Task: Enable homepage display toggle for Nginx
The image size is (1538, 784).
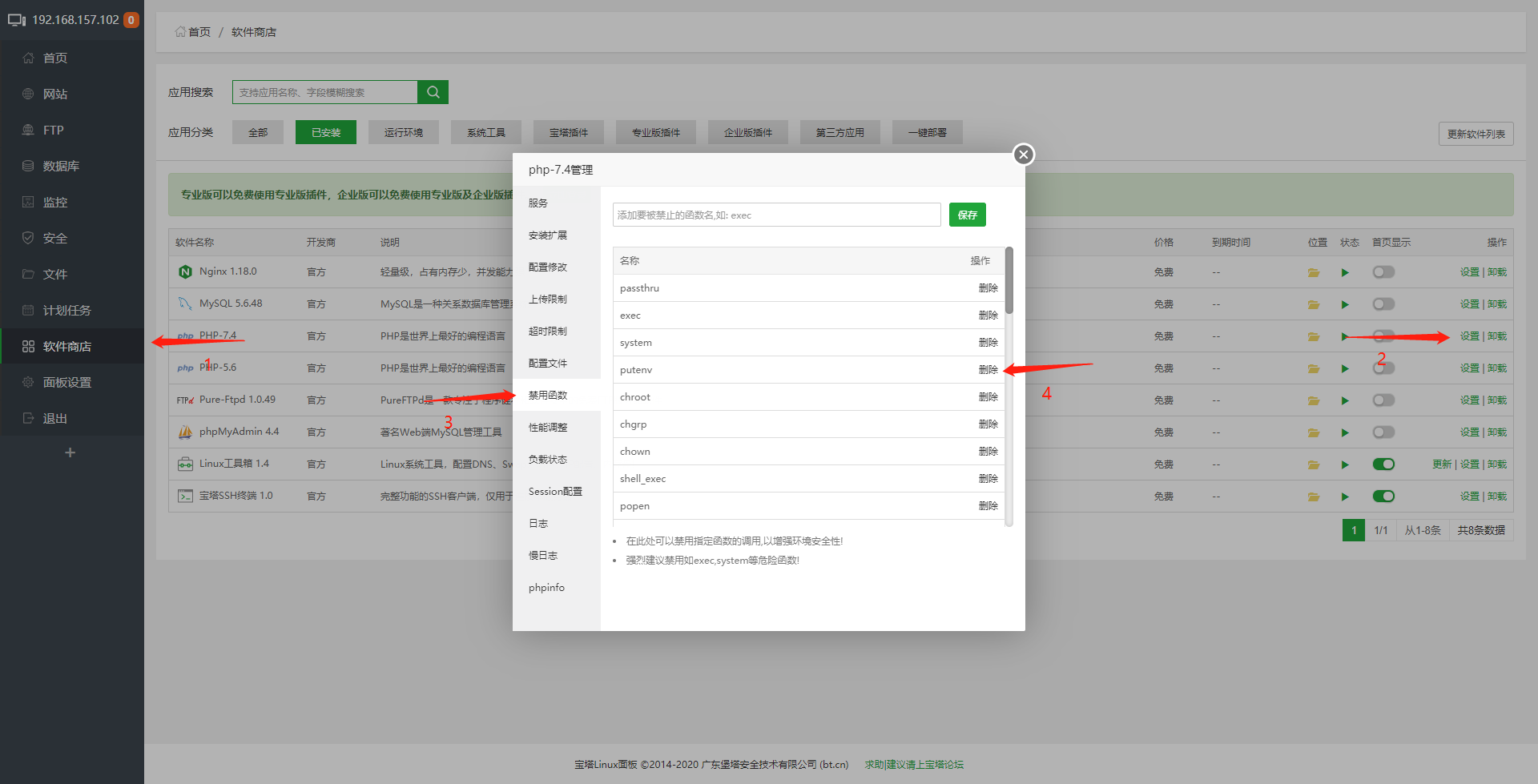Action: (x=1383, y=272)
